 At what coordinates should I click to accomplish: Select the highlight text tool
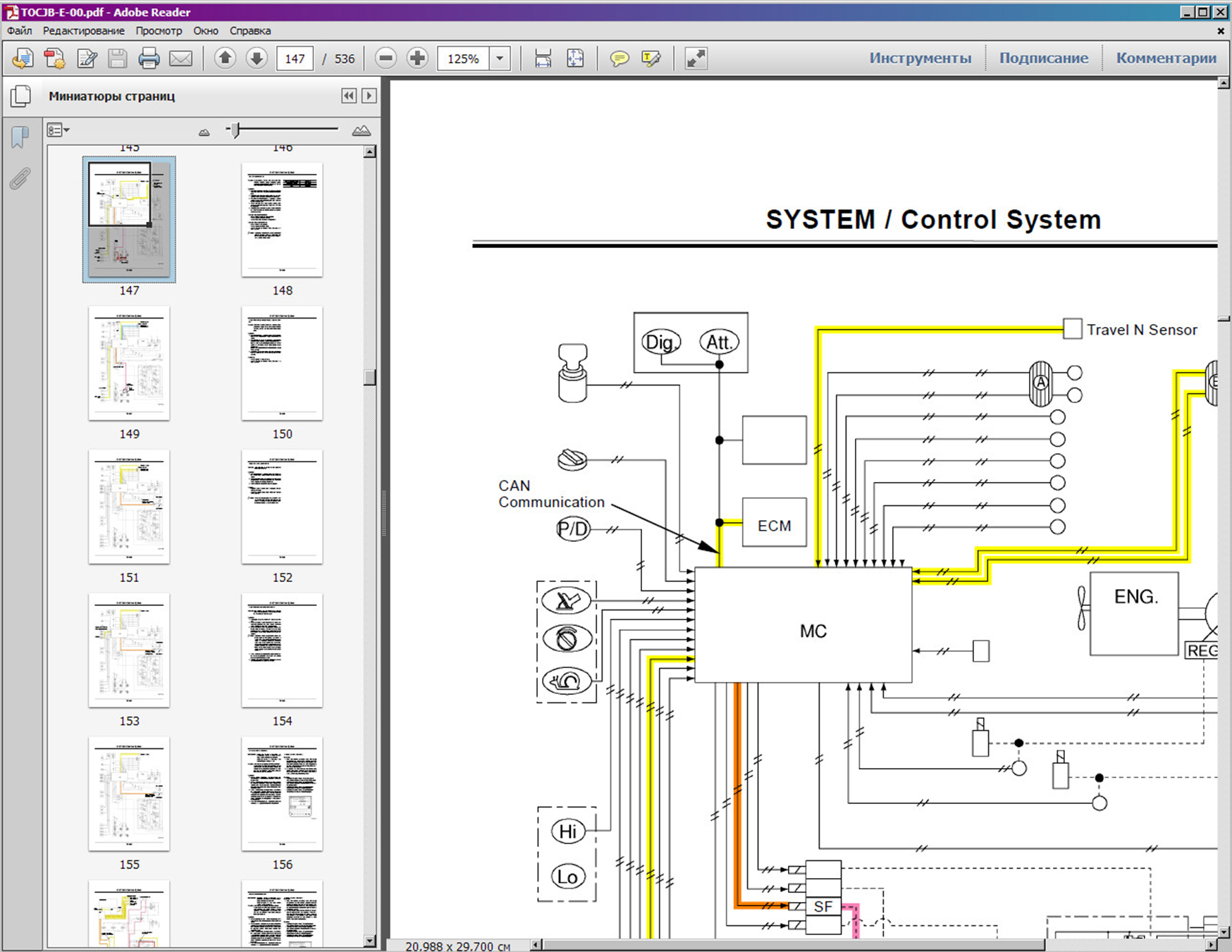click(651, 58)
